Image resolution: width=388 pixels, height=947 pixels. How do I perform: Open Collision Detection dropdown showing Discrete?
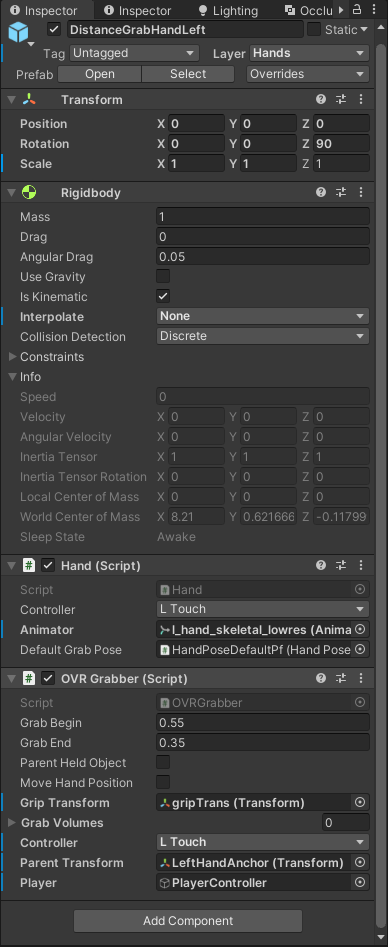click(x=263, y=336)
